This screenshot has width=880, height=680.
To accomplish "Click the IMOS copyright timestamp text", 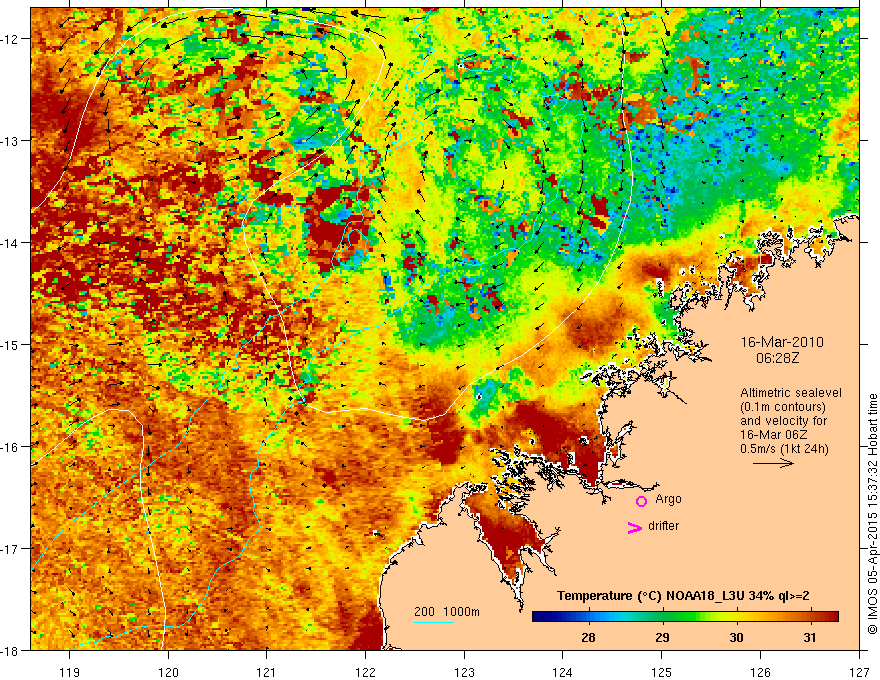I will click(x=872, y=513).
